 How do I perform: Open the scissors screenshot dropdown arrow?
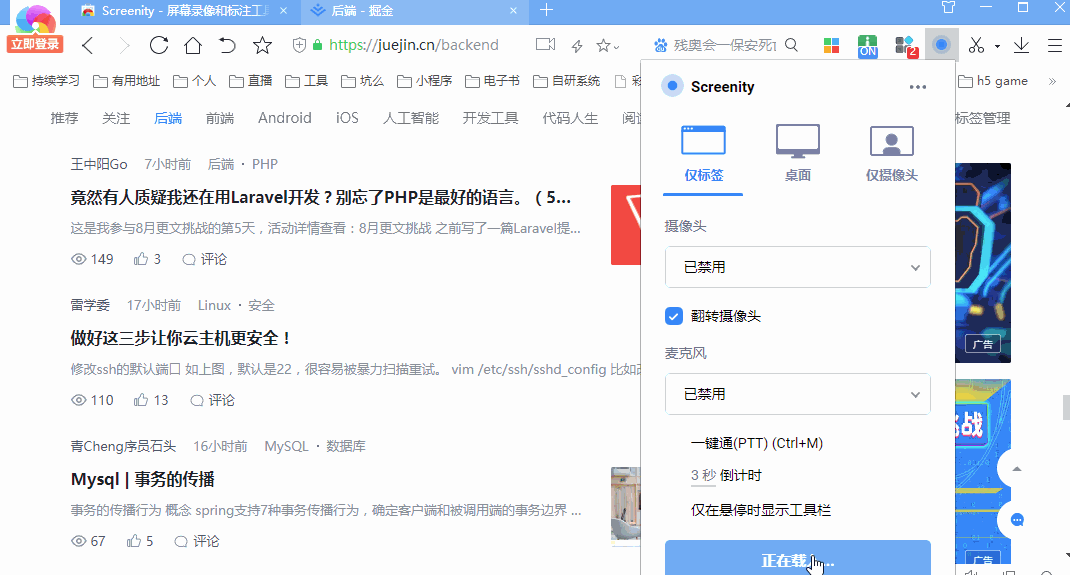pyautogui.click(x=997, y=46)
